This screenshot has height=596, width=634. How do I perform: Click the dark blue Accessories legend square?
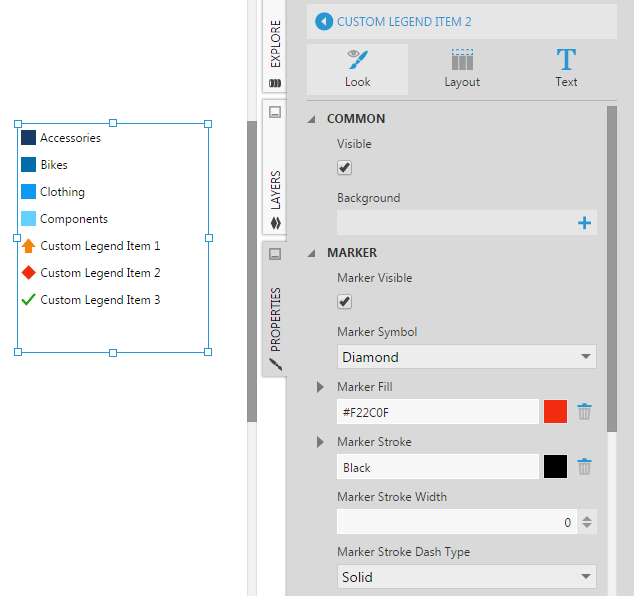click(29, 138)
